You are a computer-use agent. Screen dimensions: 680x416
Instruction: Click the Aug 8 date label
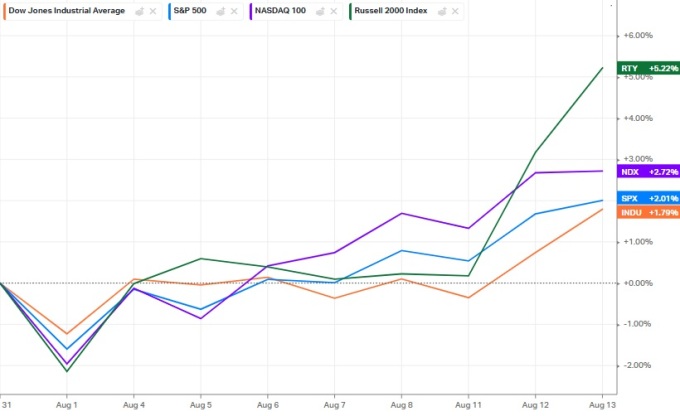point(402,405)
